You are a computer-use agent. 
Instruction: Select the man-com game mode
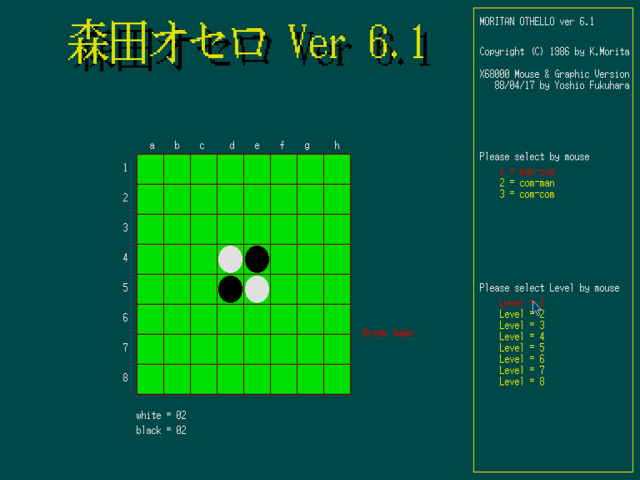(x=527, y=172)
